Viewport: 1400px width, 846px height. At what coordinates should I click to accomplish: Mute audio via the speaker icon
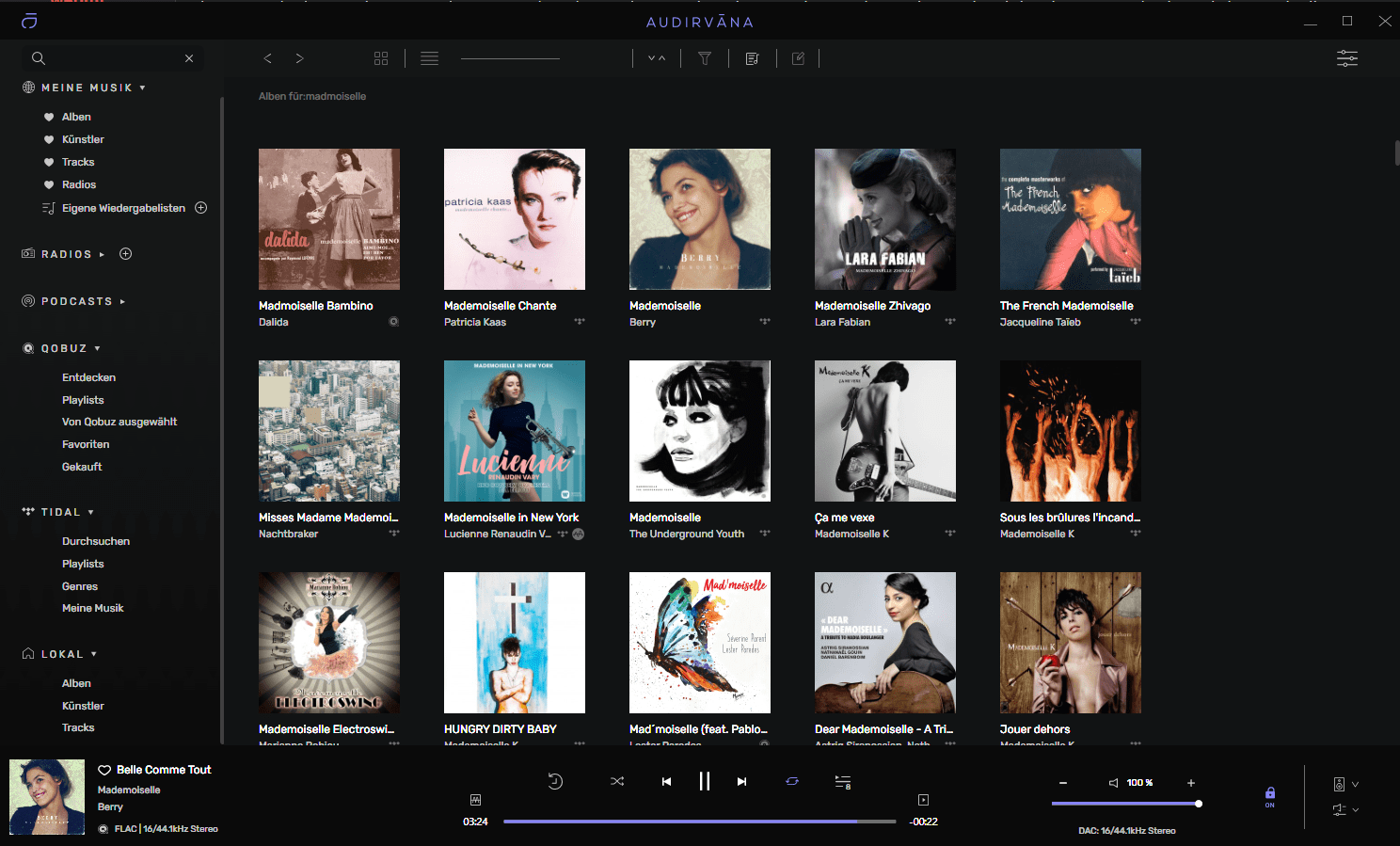pos(1113,783)
